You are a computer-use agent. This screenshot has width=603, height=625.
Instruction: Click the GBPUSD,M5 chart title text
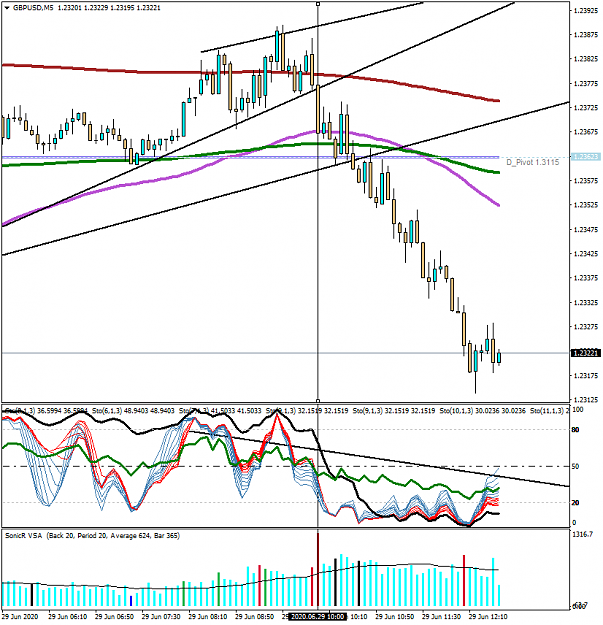[x=33, y=8]
